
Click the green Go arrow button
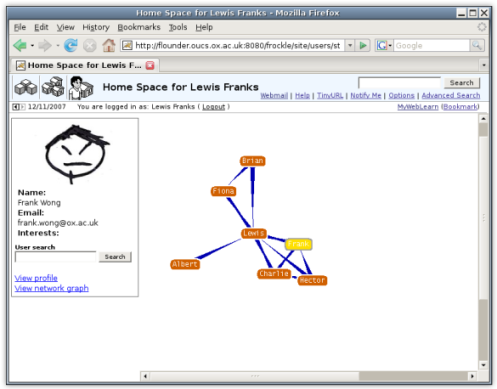click(x=363, y=45)
